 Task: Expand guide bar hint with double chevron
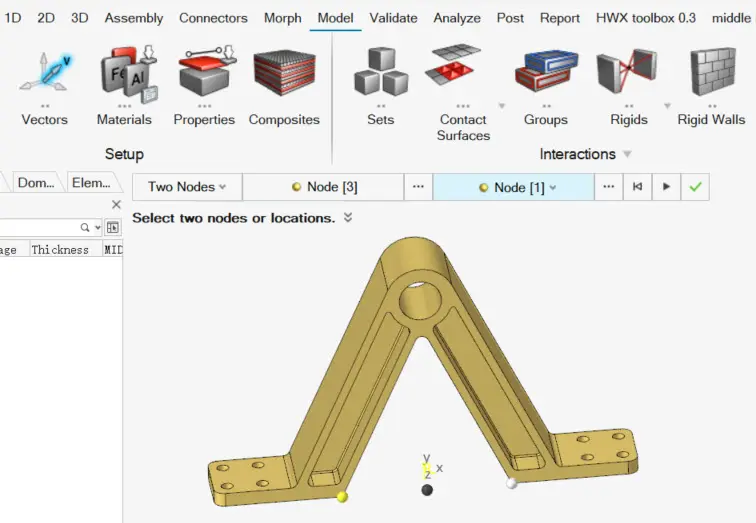click(x=348, y=218)
